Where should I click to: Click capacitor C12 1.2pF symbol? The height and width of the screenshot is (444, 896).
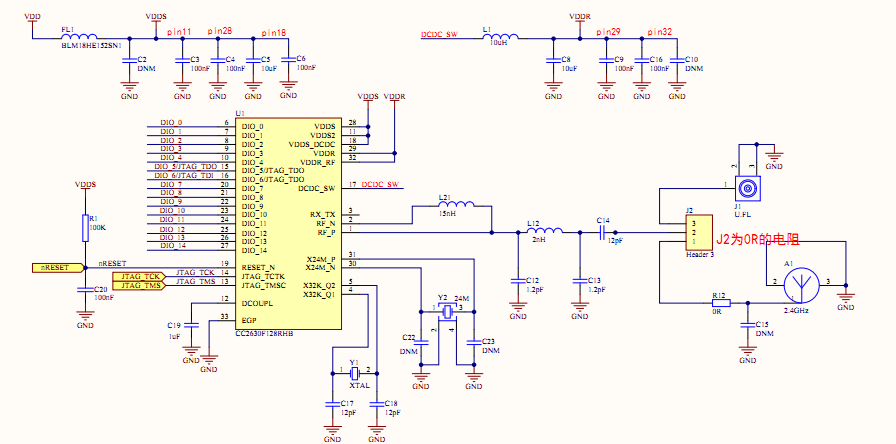click(518, 281)
